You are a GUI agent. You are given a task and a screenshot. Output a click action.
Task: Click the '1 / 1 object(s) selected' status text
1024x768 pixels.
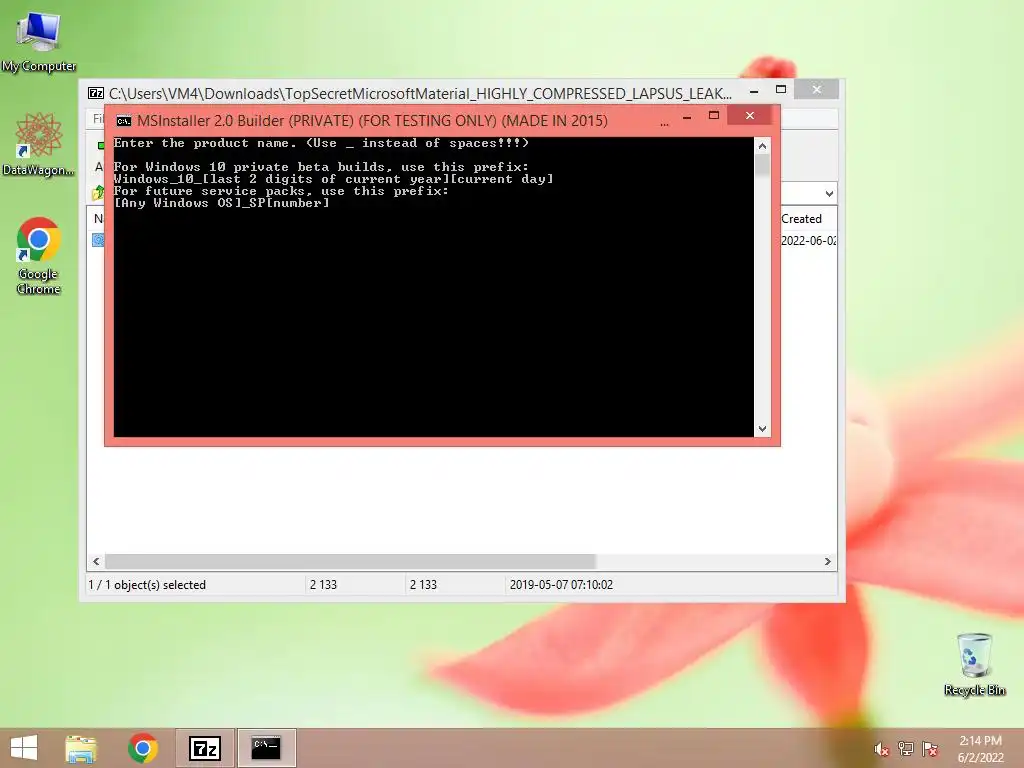pyautogui.click(x=147, y=584)
